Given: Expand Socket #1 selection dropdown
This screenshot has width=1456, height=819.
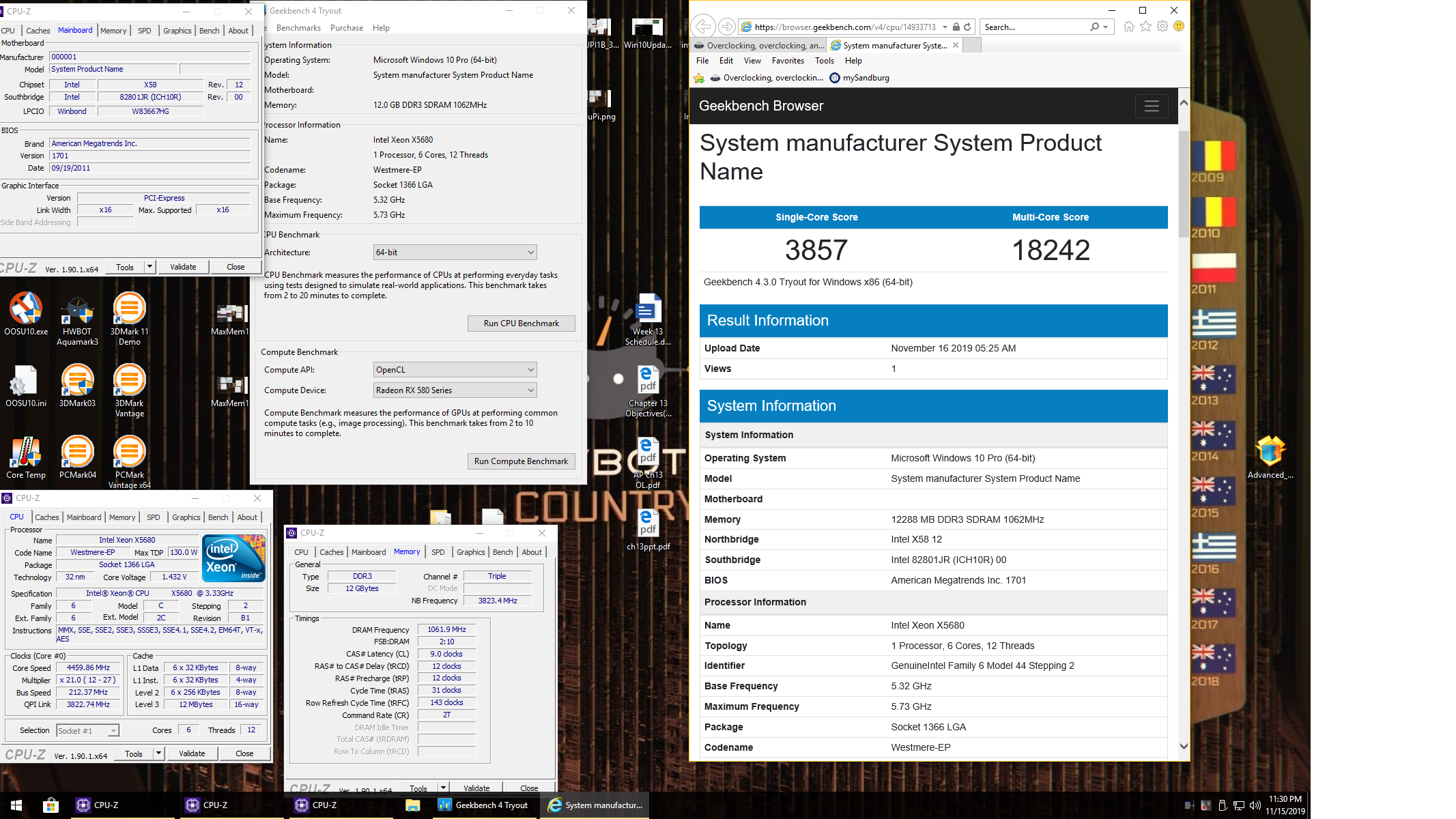Looking at the screenshot, I should pos(113,730).
